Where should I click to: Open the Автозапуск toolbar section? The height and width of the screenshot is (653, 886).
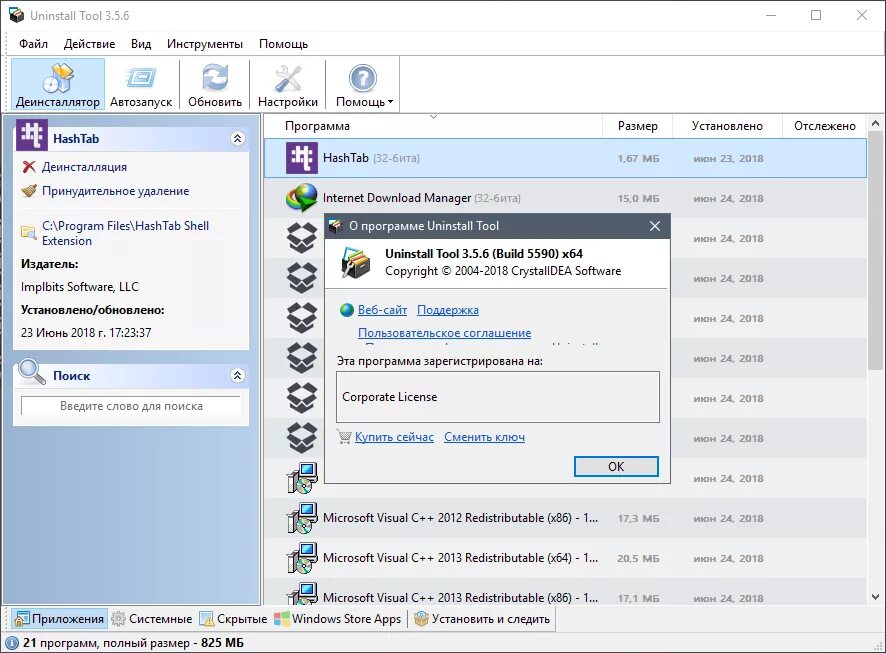point(141,85)
